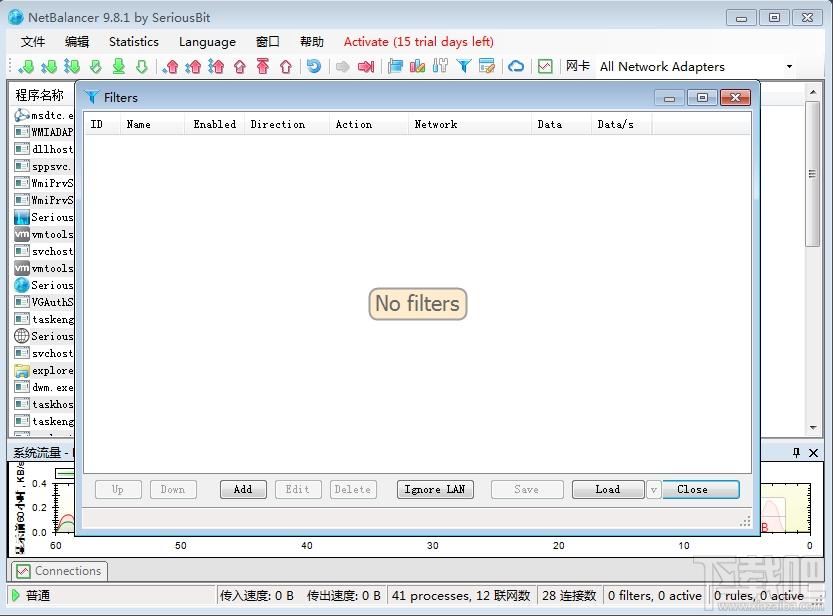Click the Add button in Filters
The image size is (833, 616).
243,490
